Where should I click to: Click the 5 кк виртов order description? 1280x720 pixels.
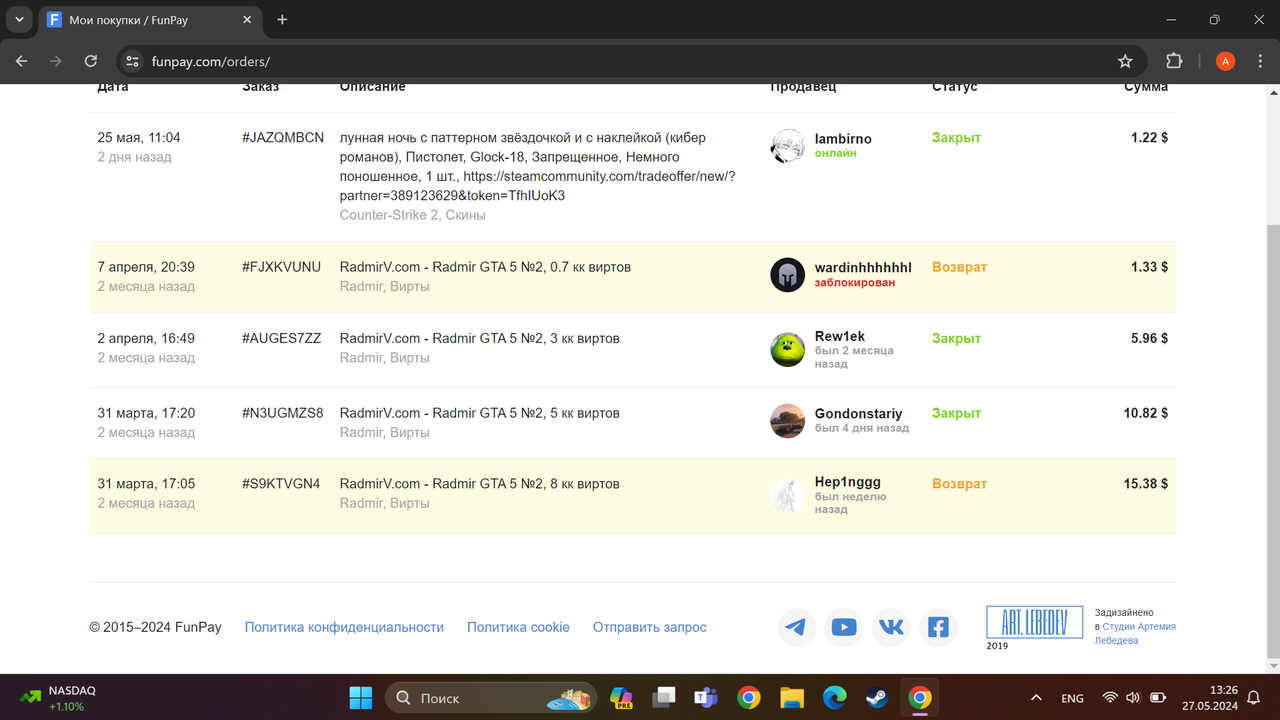pyautogui.click(x=479, y=413)
